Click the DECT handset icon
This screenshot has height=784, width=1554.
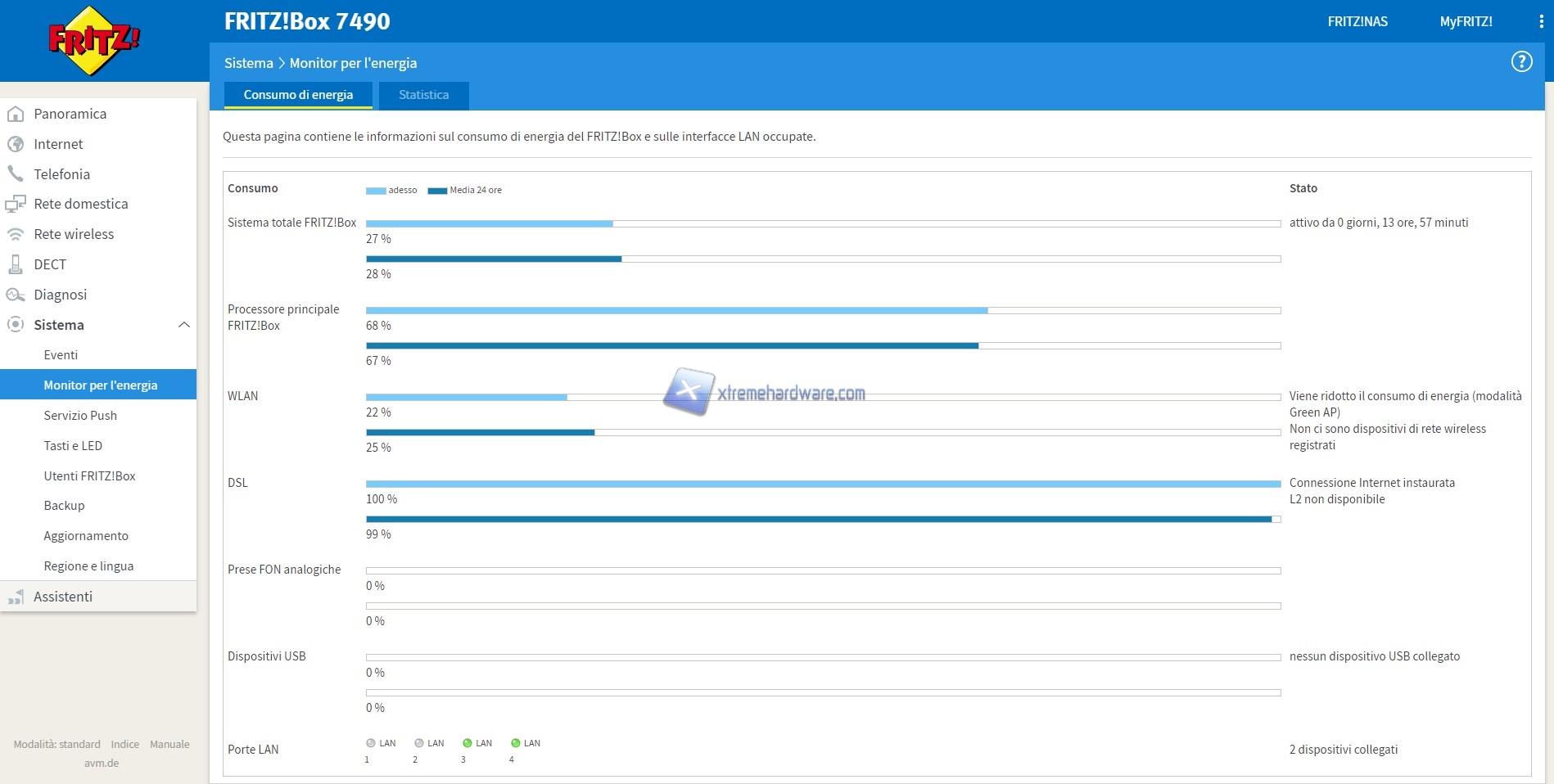pyautogui.click(x=16, y=264)
